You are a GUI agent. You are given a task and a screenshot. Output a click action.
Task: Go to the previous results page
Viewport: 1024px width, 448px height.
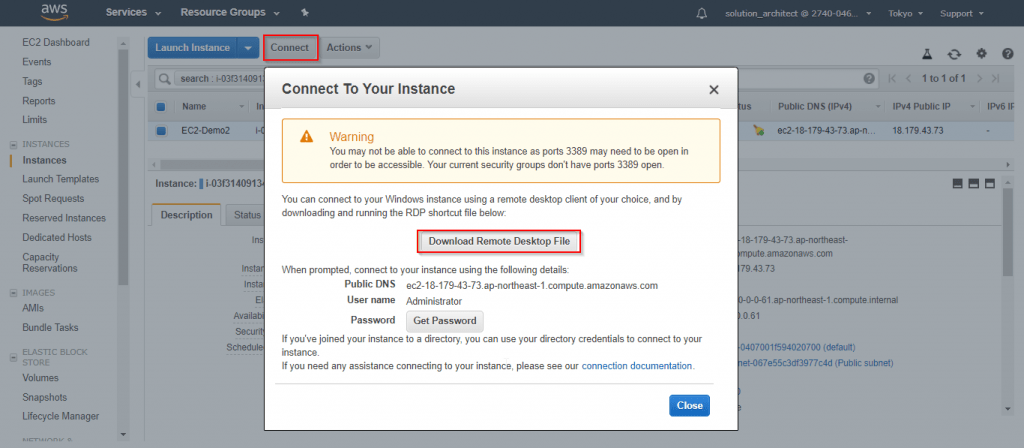coord(908,78)
